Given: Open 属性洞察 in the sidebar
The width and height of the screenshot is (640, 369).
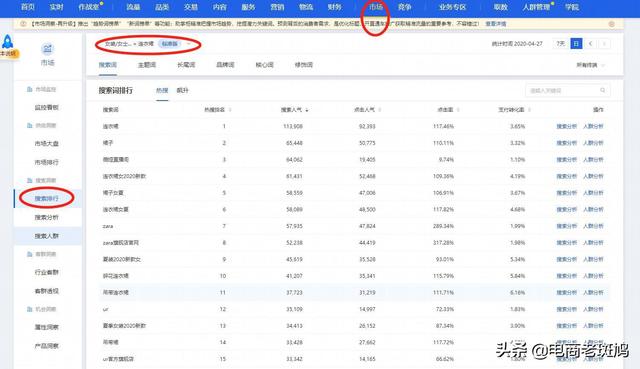Looking at the screenshot, I should click(x=47, y=327).
